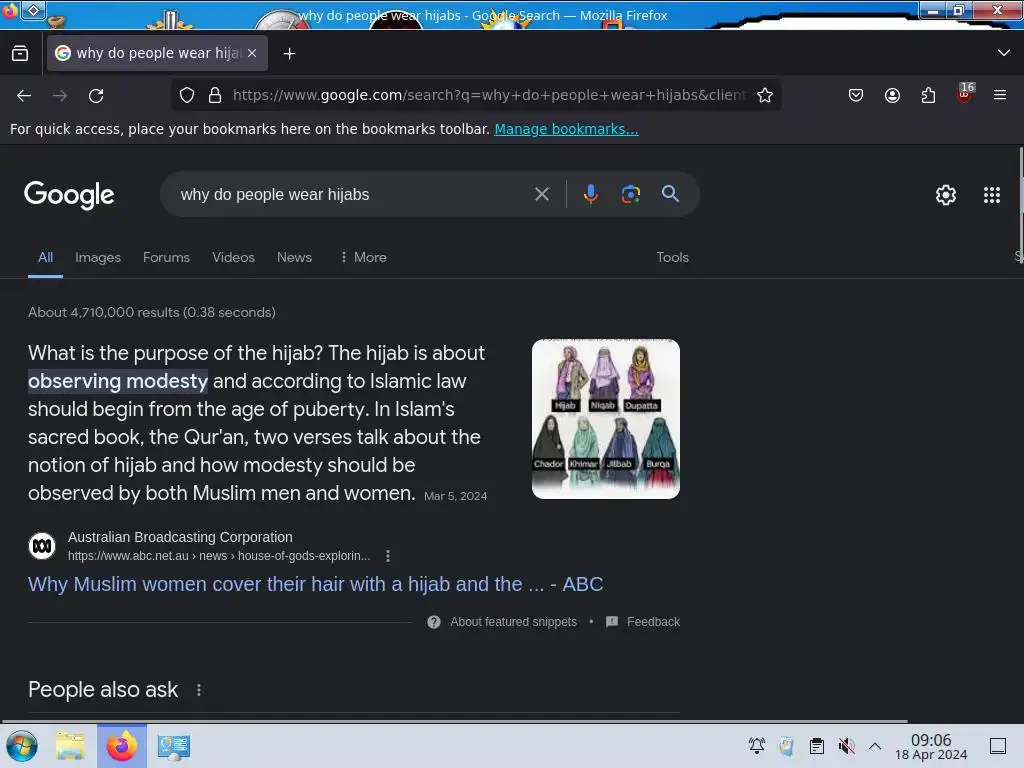
Task: Clear the search query with X
Action: (x=541, y=194)
